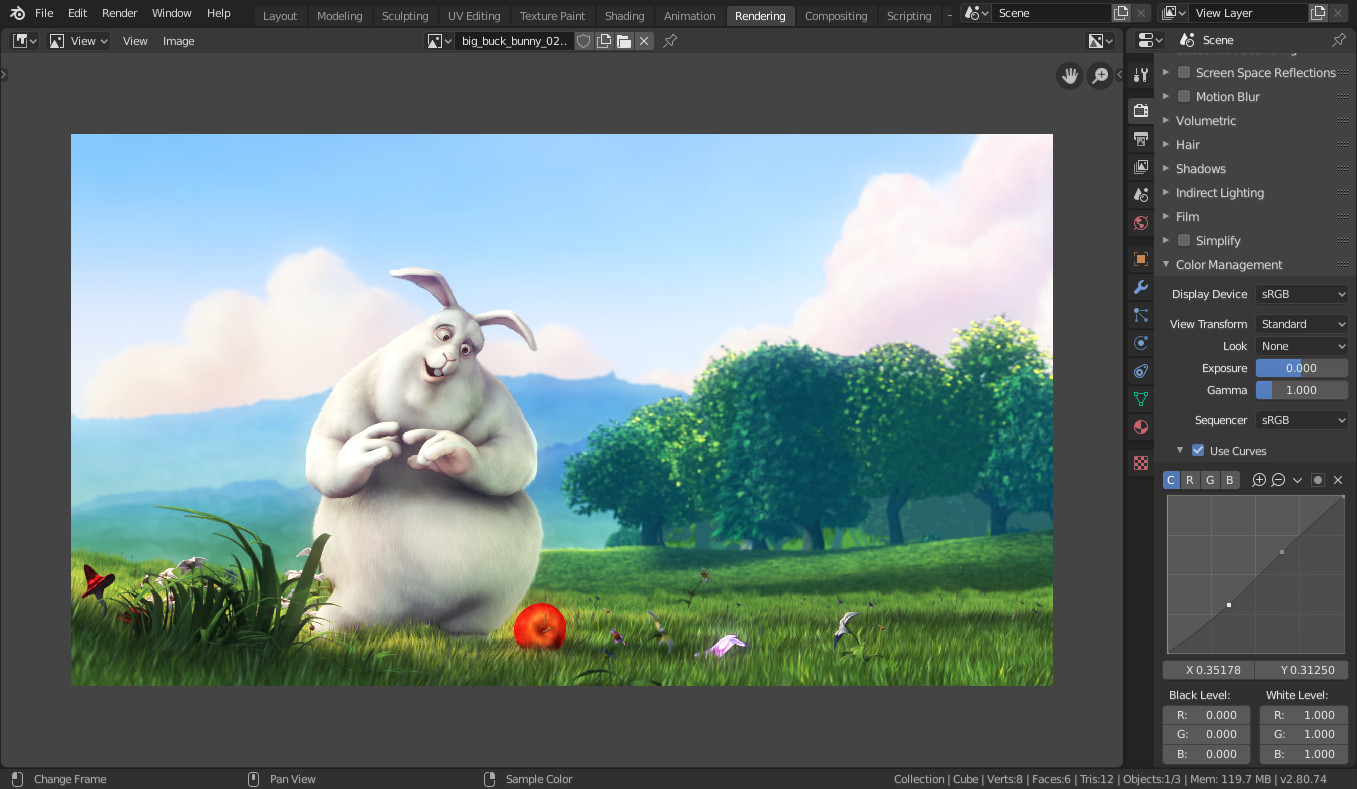Zoom in on the curve editor
The image size is (1357, 789).
click(1259, 479)
